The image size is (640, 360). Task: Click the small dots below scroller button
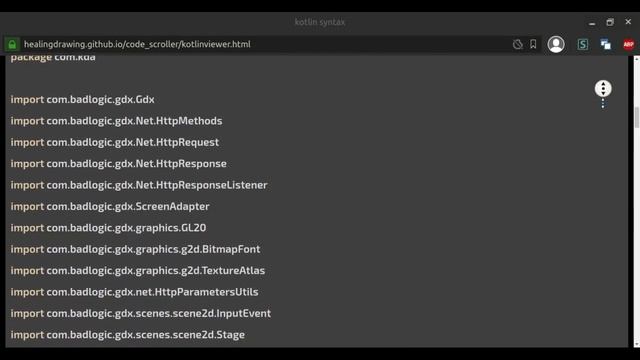pyautogui.click(x=603, y=104)
